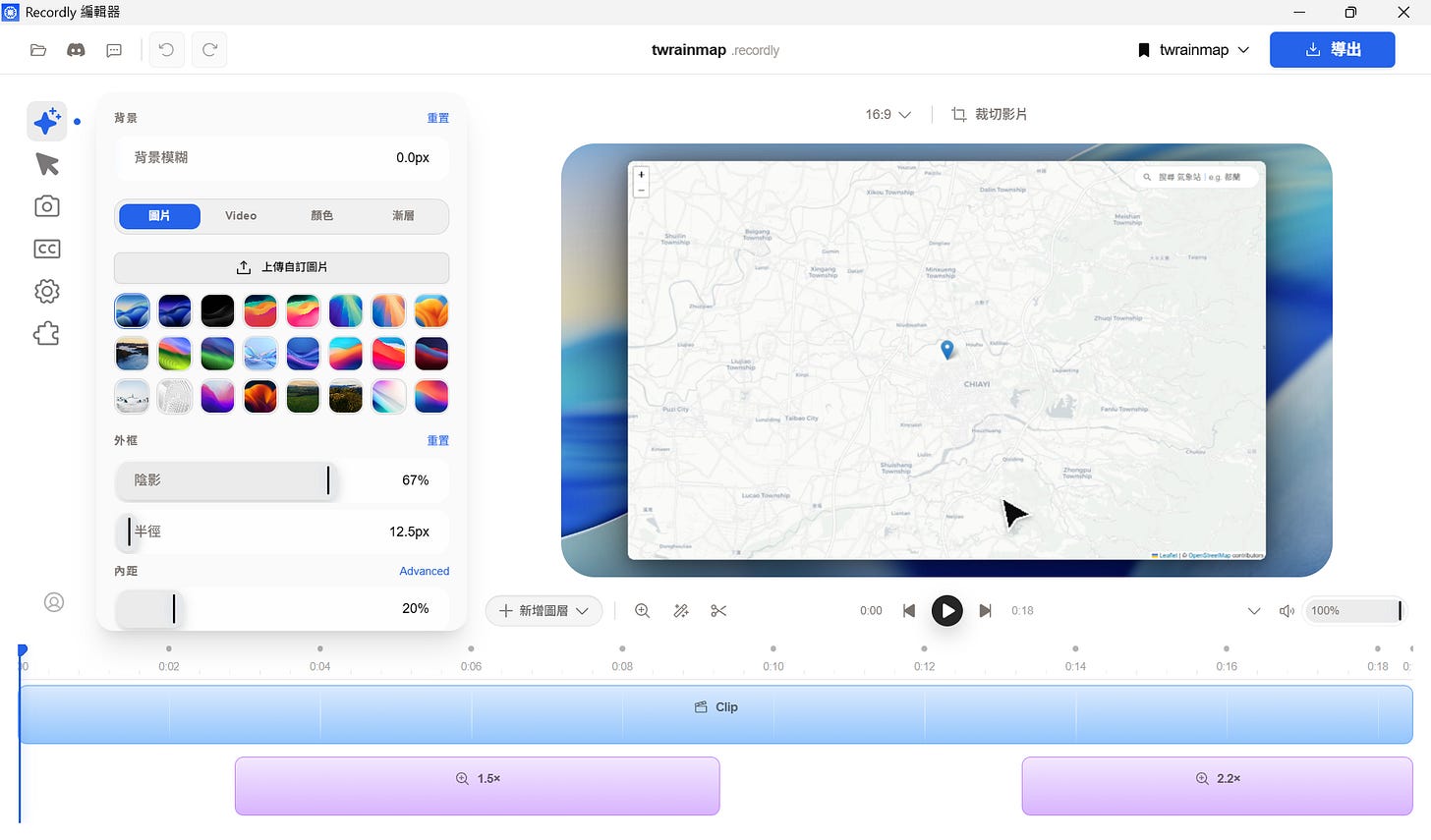Click the 0:10 timeline marker

click(773, 666)
